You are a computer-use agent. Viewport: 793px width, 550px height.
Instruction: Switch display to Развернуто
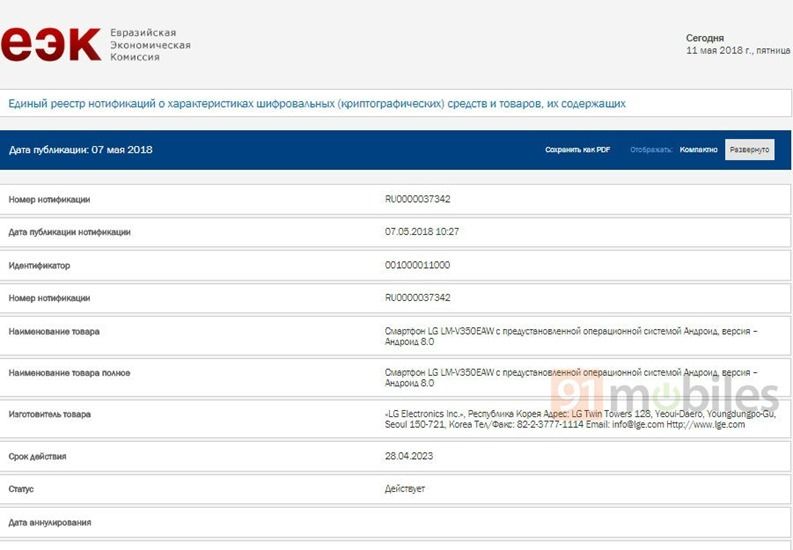(750, 150)
